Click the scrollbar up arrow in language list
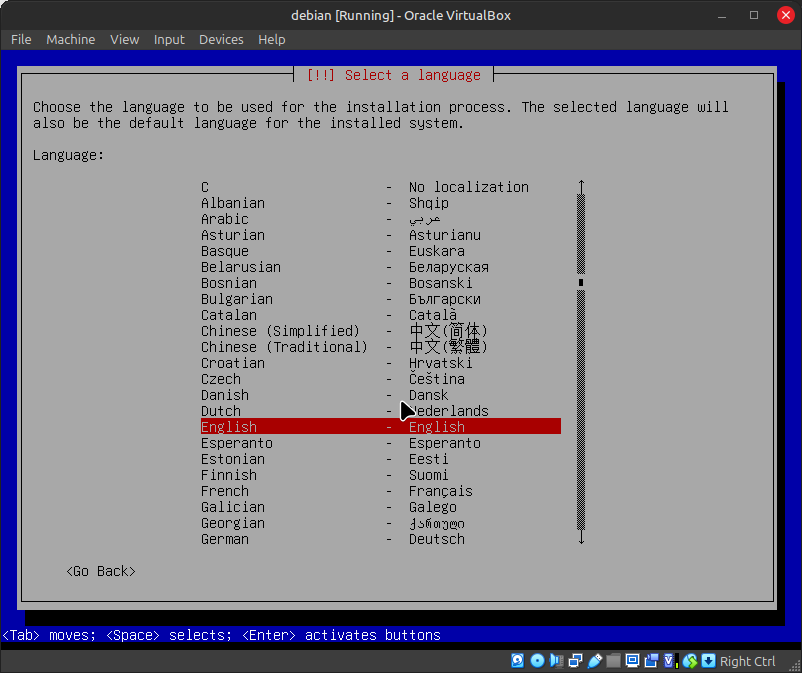The image size is (802, 673). tap(581, 186)
